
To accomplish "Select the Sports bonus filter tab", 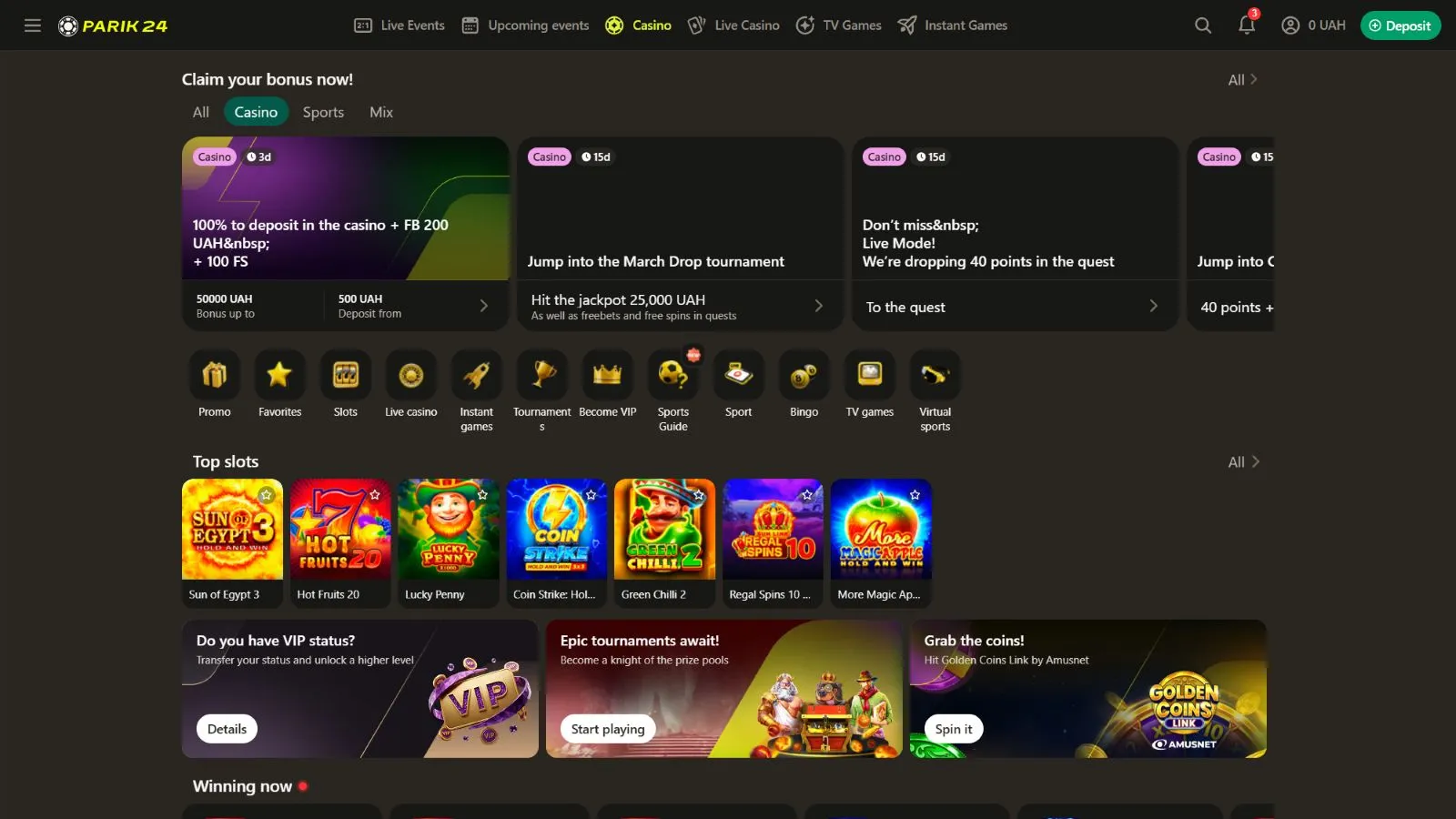I will pyautogui.click(x=323, y=112).
